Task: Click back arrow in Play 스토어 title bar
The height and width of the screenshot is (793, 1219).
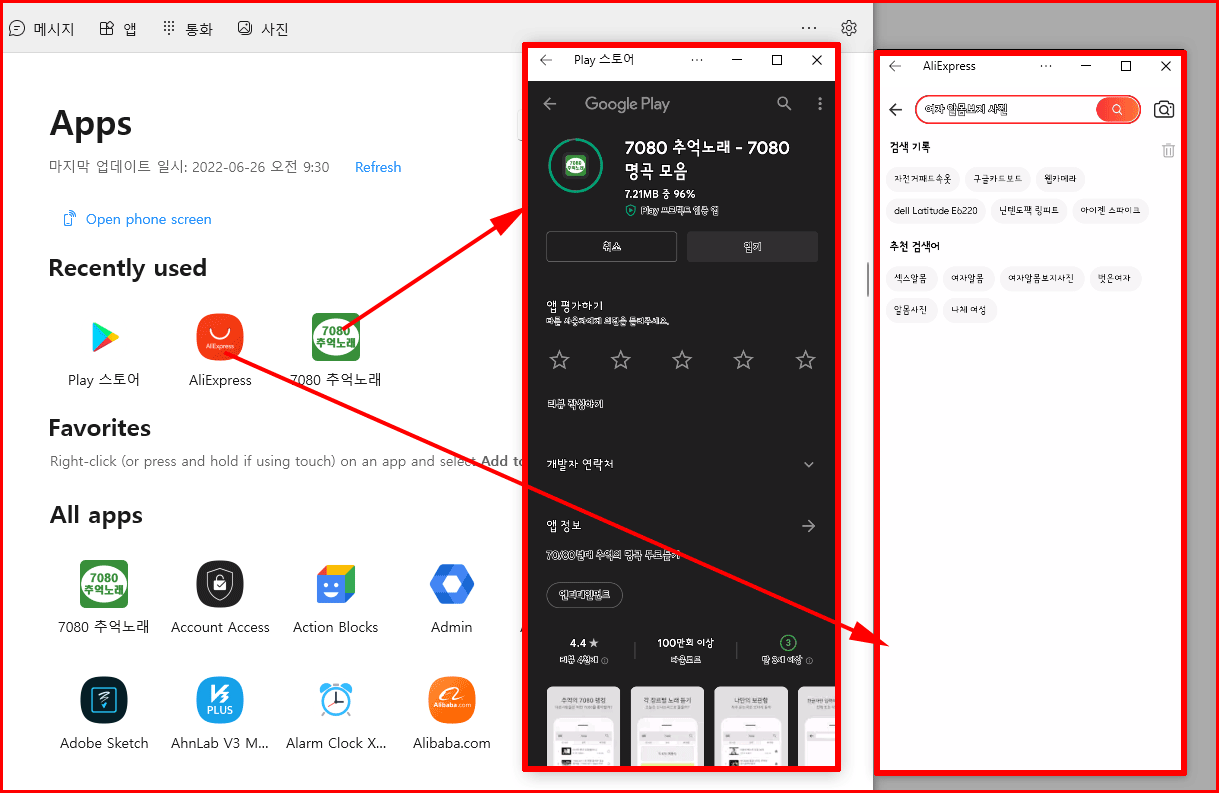Action: (x=546, y=60)
